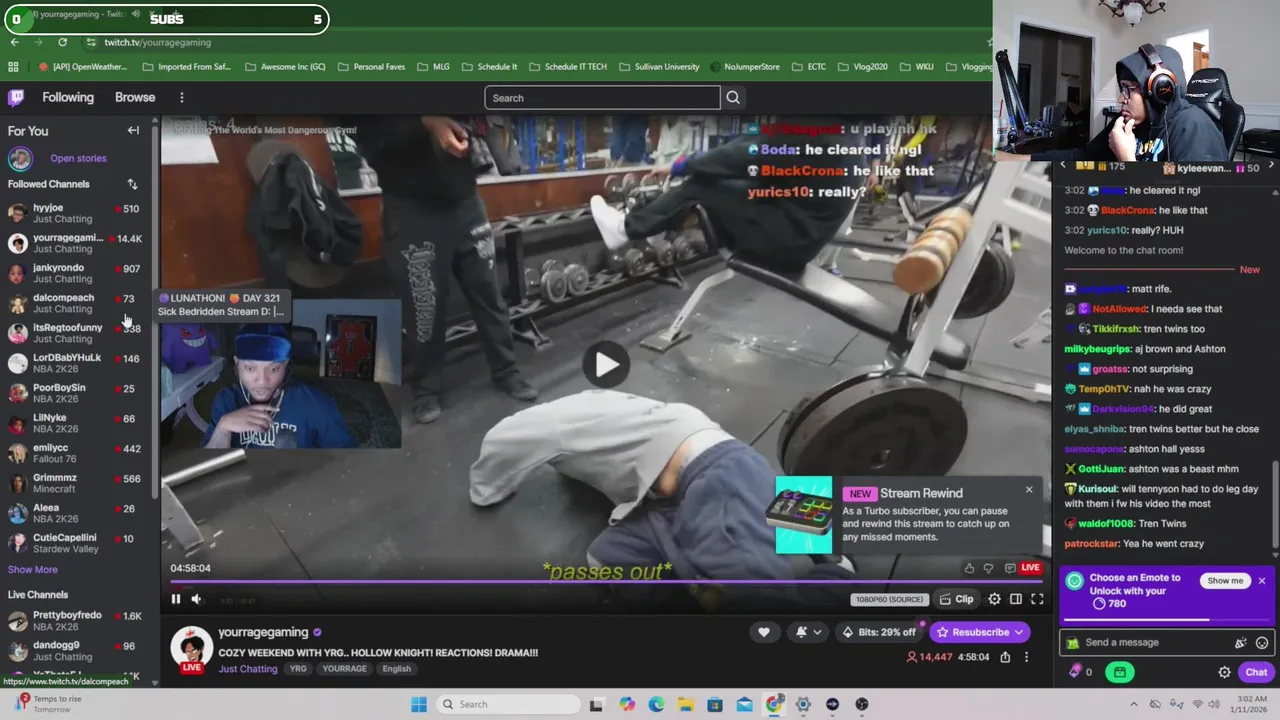Share the stream via the share icon
Viewport: 1280px width, 720px height.
1005,657
